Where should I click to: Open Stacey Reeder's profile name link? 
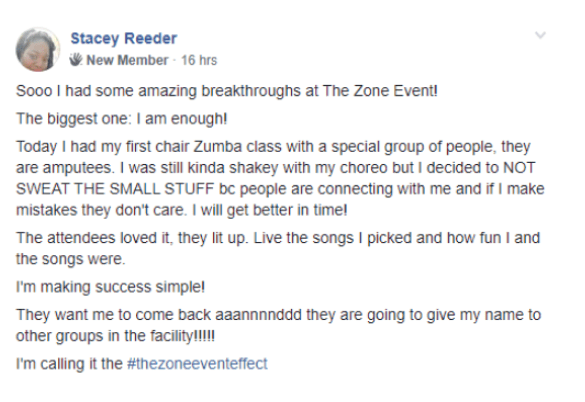point(123,38)
